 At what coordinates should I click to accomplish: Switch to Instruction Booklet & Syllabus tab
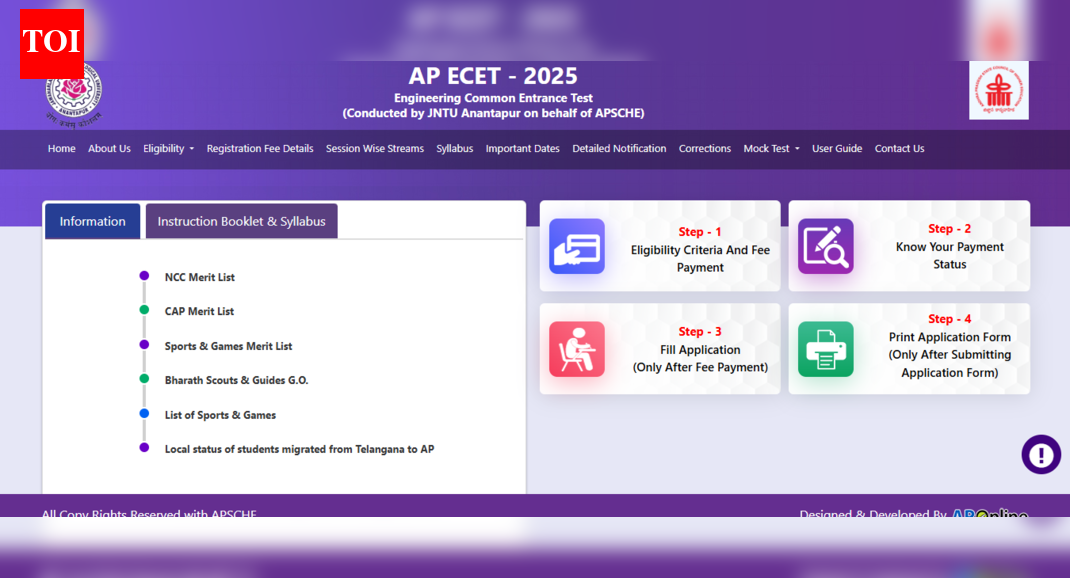(241, 222)
